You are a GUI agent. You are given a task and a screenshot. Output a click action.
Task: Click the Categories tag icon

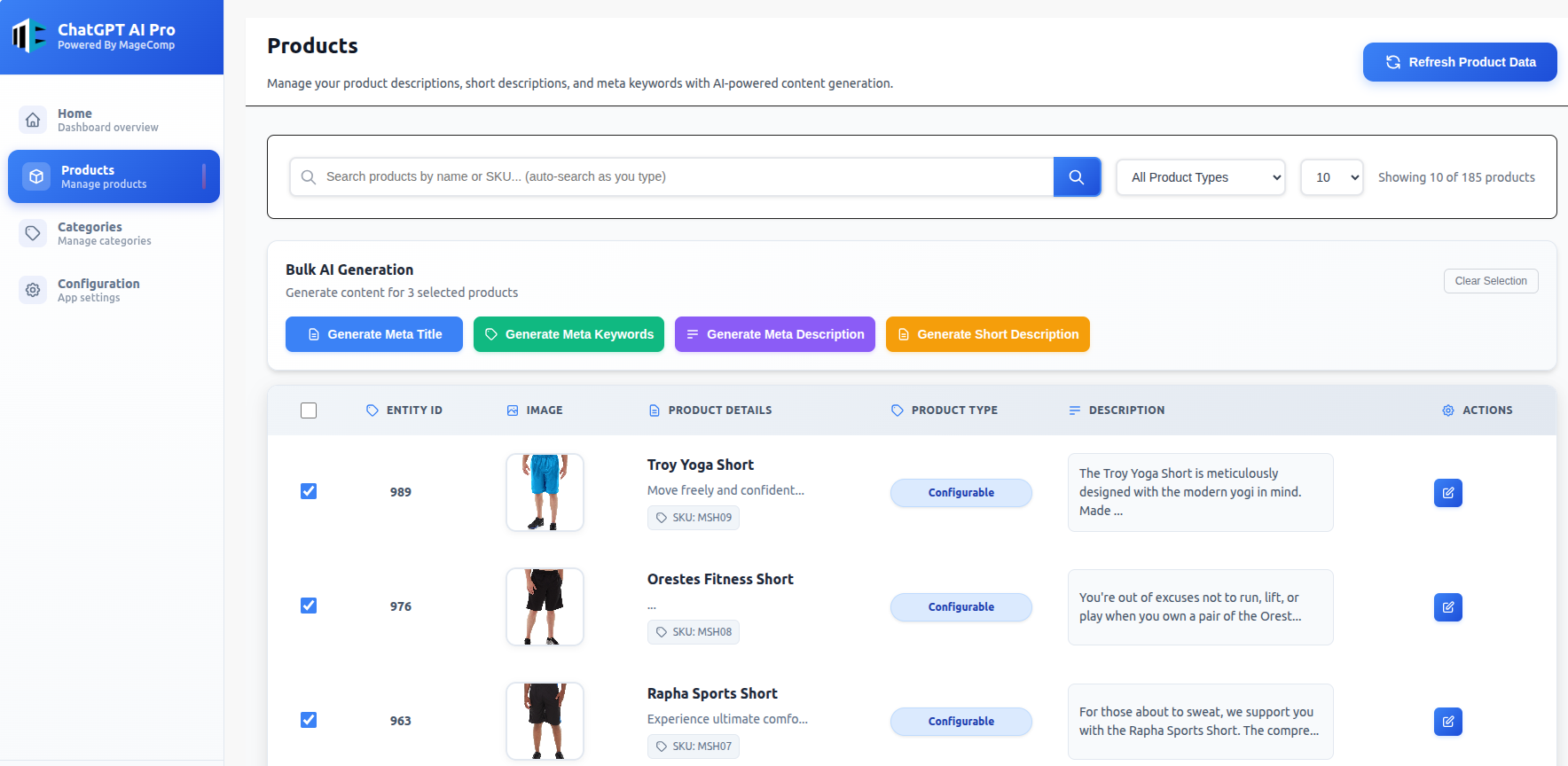pos(33,233)
